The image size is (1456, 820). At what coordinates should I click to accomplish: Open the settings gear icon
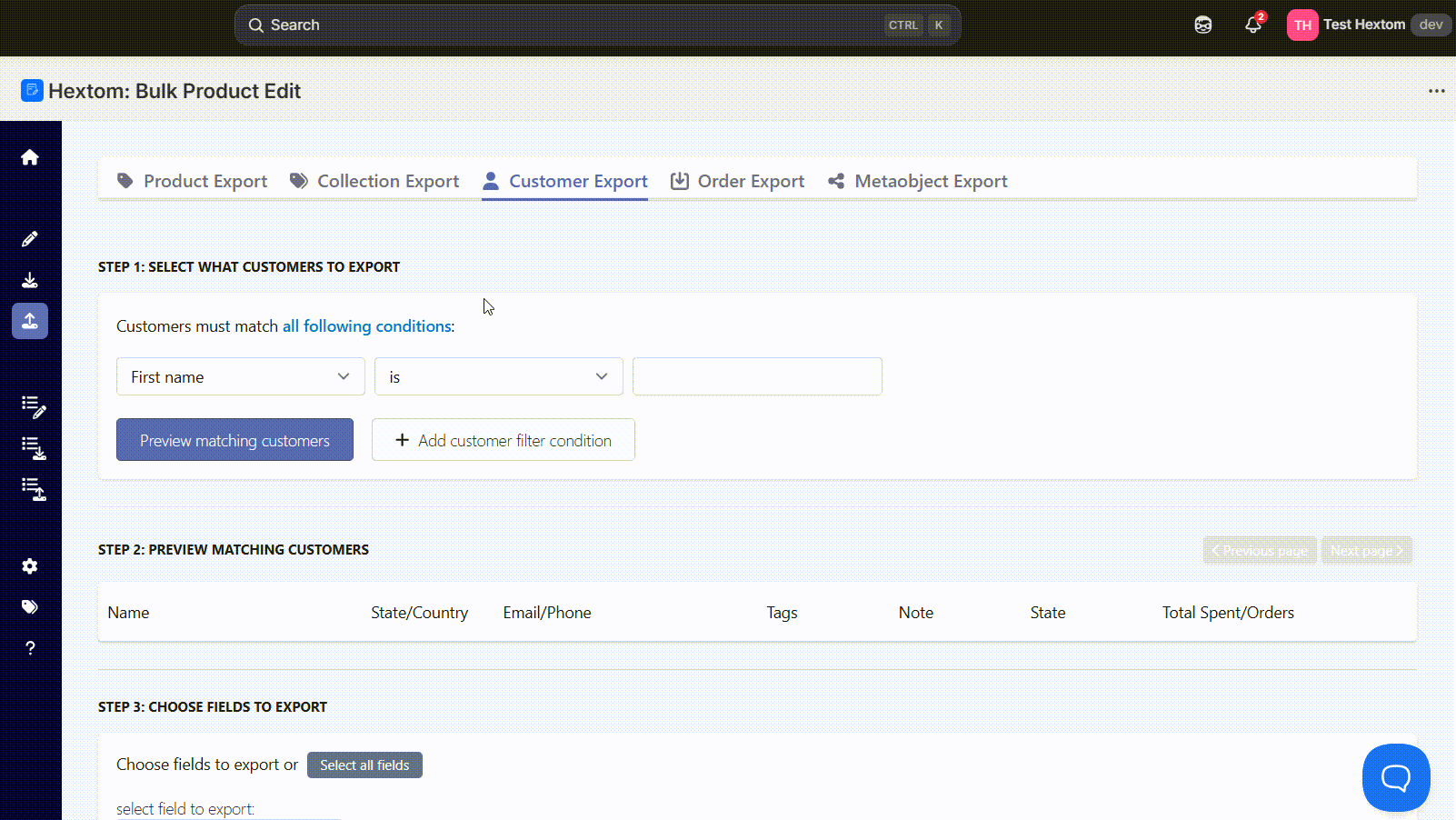(30, 566)
